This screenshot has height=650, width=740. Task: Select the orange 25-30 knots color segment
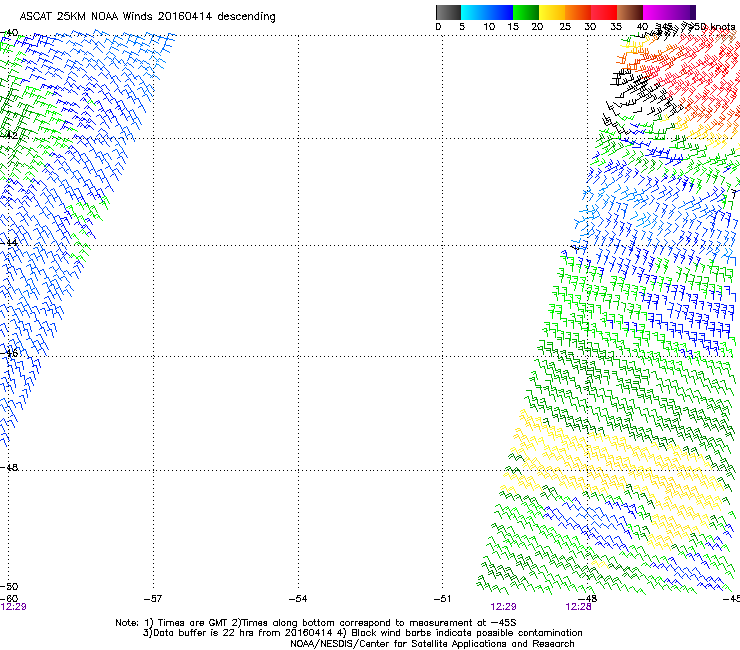(x=578, y=12)
